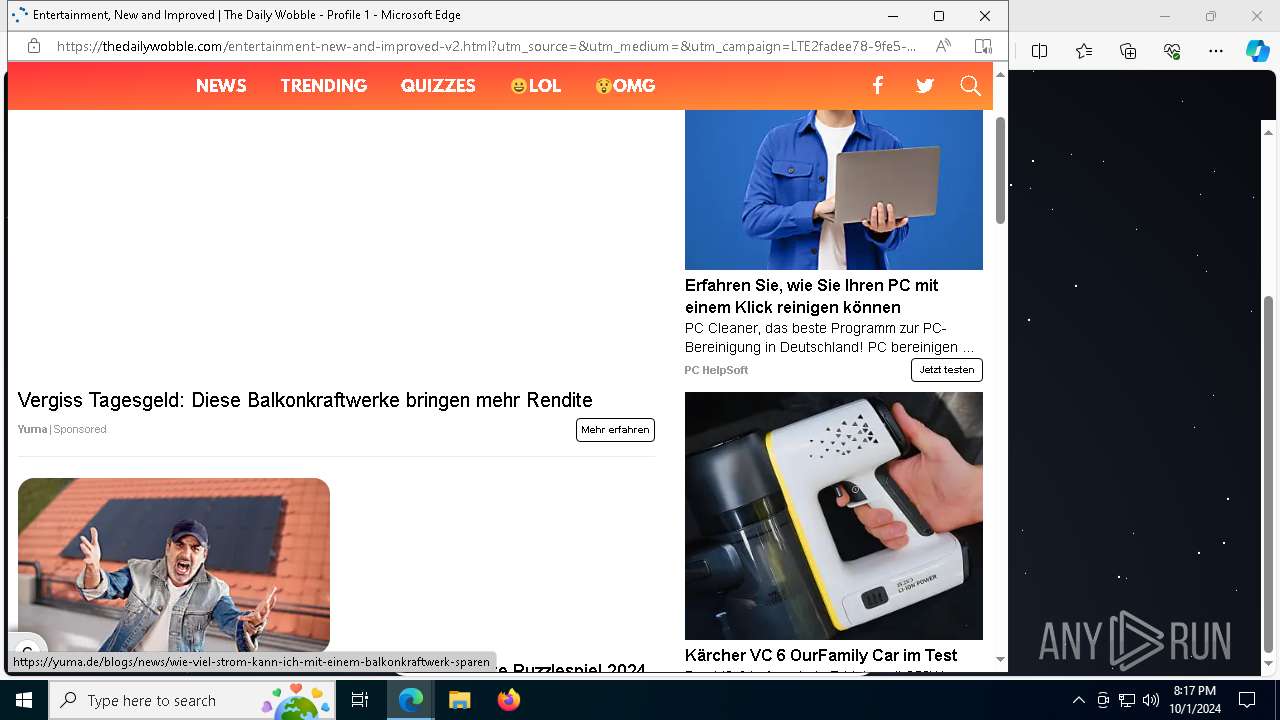Enter Immersive Reader icon

[x=983, y=46]
